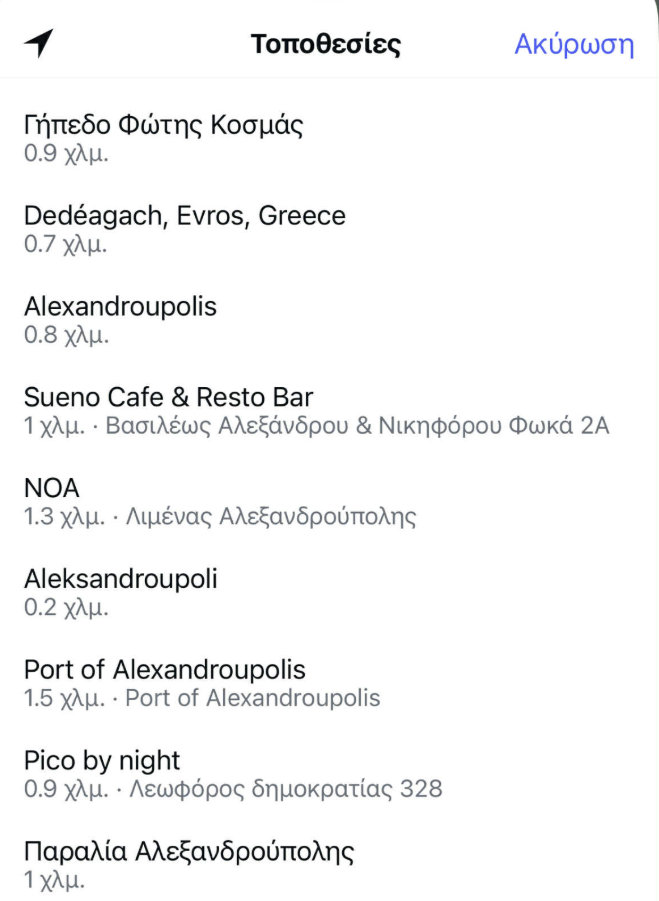Pick the Alexandroupolis location entry
Viewport: 659px width, 901px height.
tap(120, 306)
